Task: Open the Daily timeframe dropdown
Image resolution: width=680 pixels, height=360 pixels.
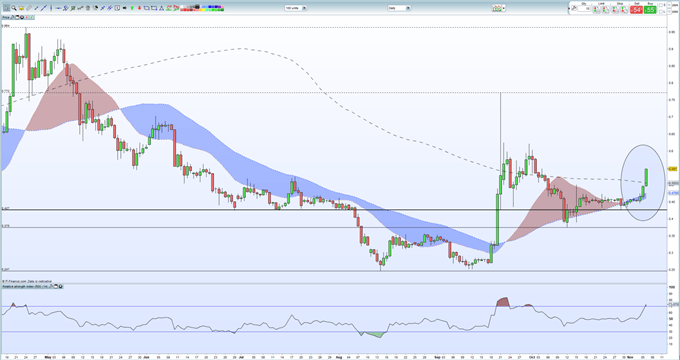Action: (x=399, y=8)
